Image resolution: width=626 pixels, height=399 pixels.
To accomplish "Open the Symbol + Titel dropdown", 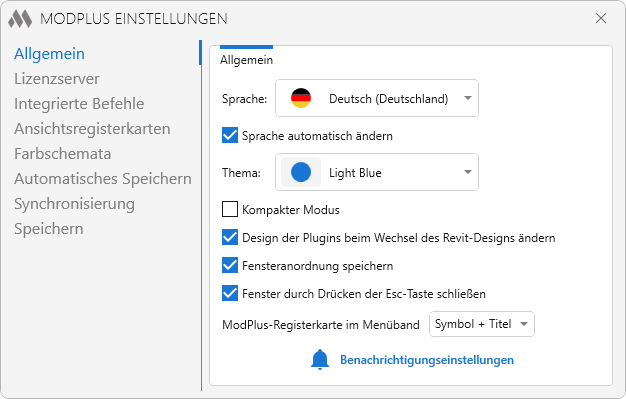I will point(482,324).
